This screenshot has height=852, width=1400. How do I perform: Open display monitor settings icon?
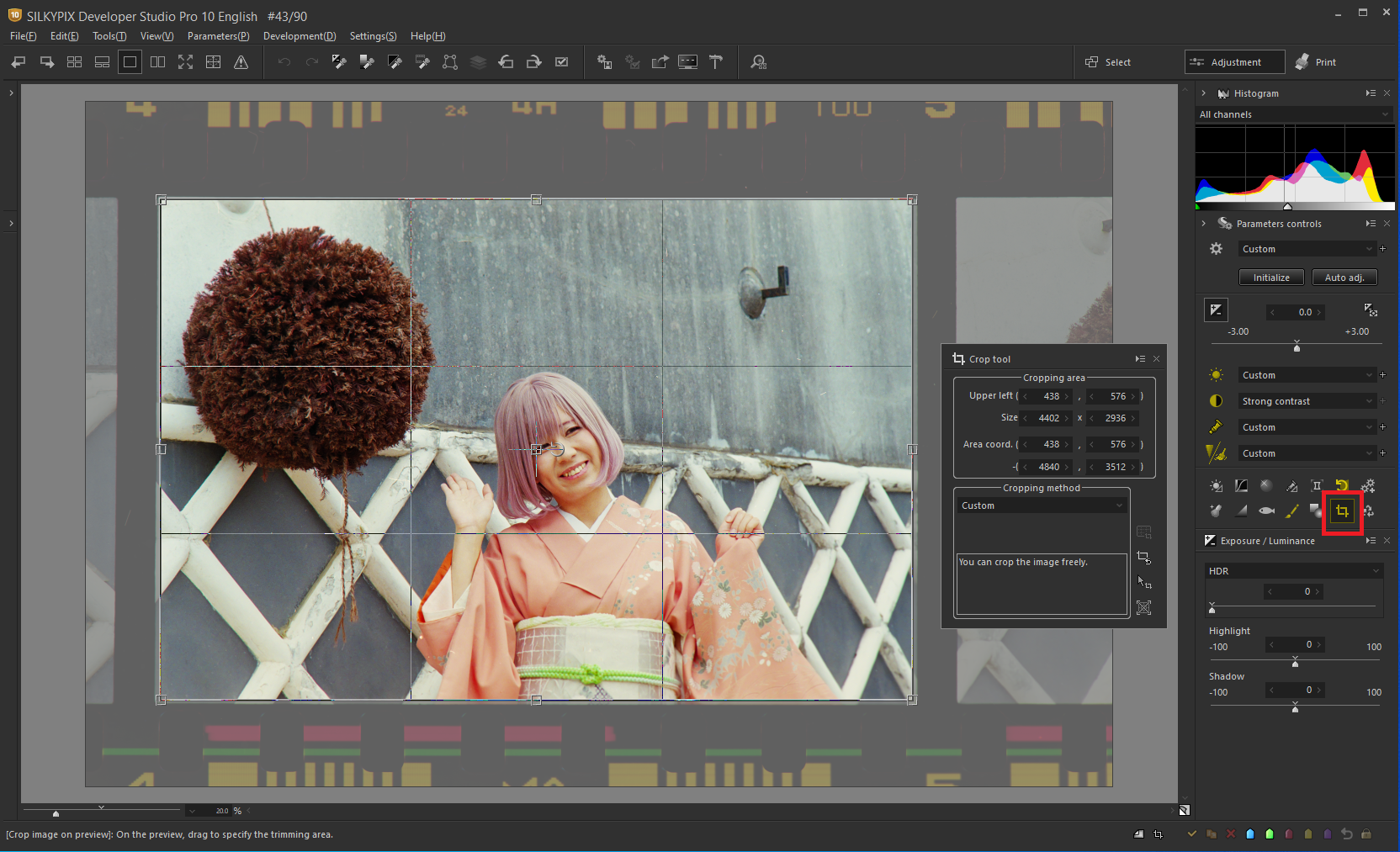coord(687,62)
